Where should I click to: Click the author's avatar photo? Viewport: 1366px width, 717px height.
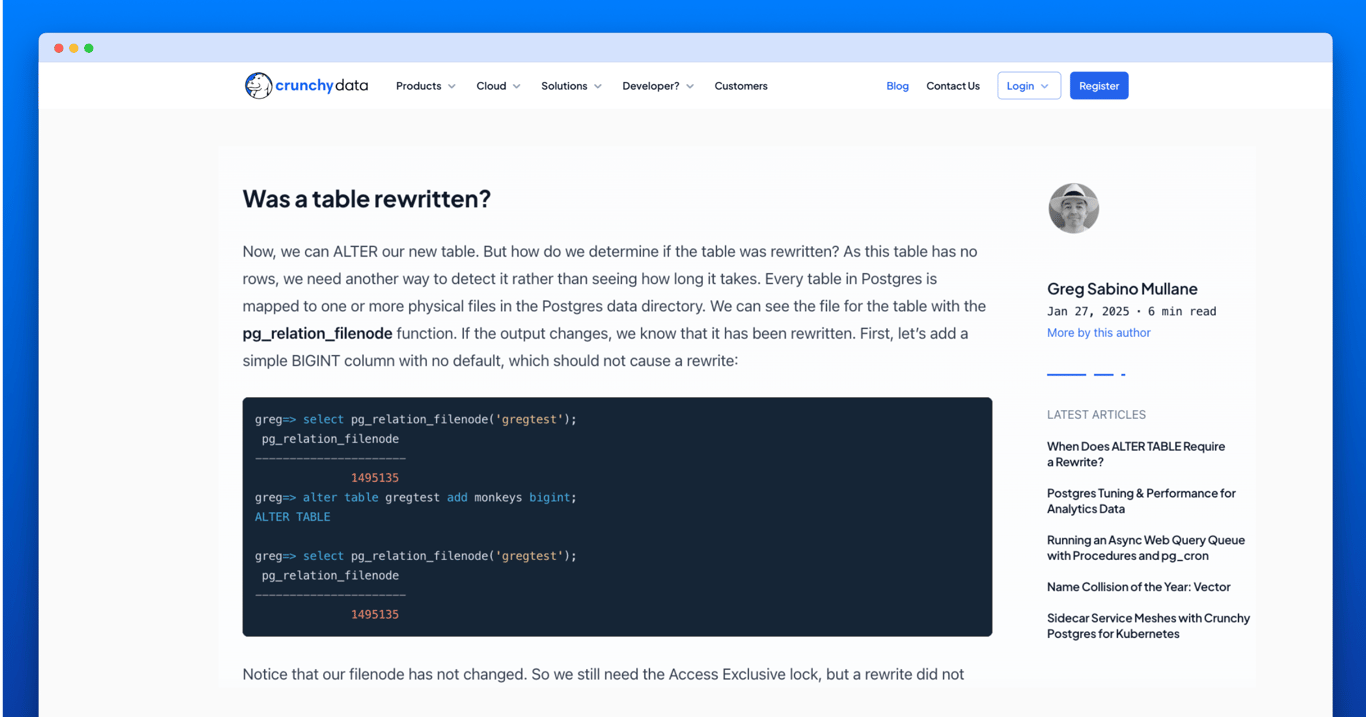(1073, 208)
